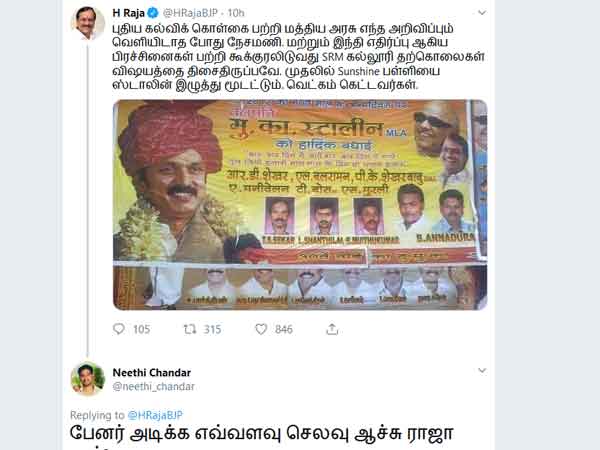Image resolution: width=600 pixels, height=450 pixels.
Task: Open the attached banner photo
Action: pos(300,205)
